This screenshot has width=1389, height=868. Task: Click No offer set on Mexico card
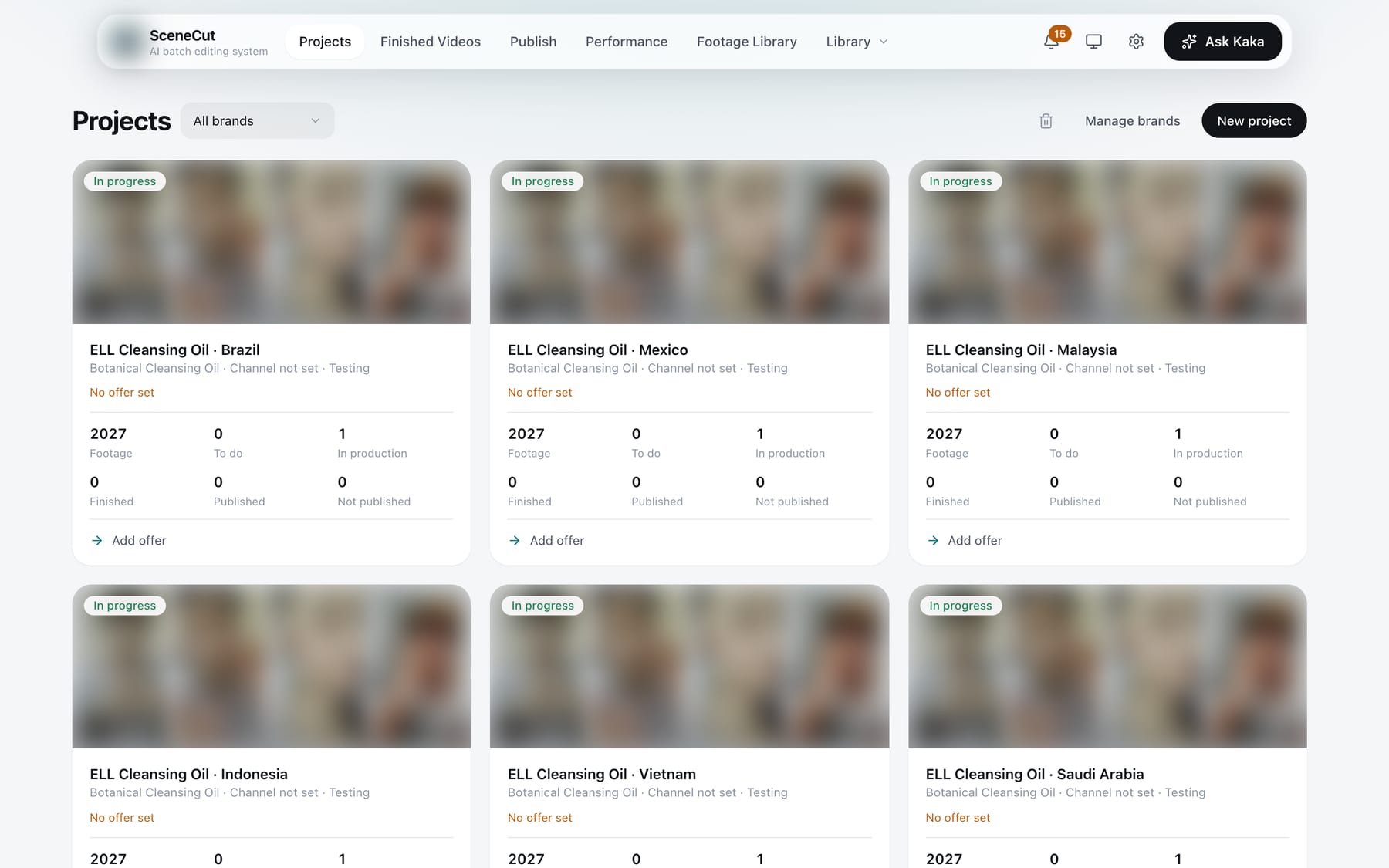540,393
